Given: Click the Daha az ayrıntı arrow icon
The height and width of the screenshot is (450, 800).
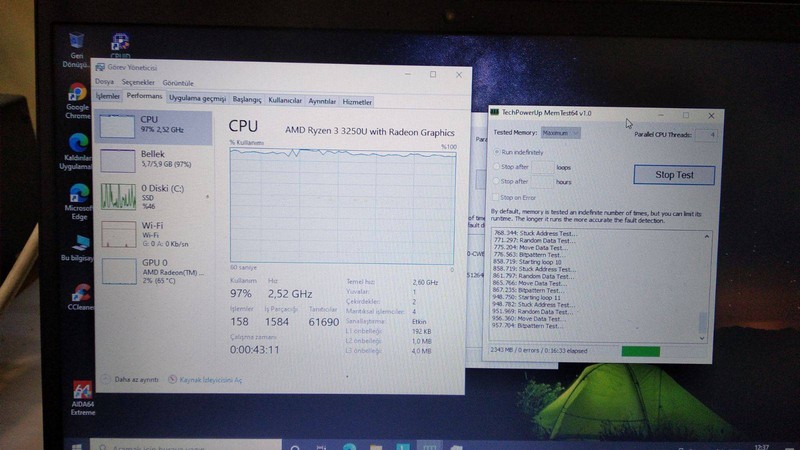Looking at the screenshot, I should coord(105,379).
